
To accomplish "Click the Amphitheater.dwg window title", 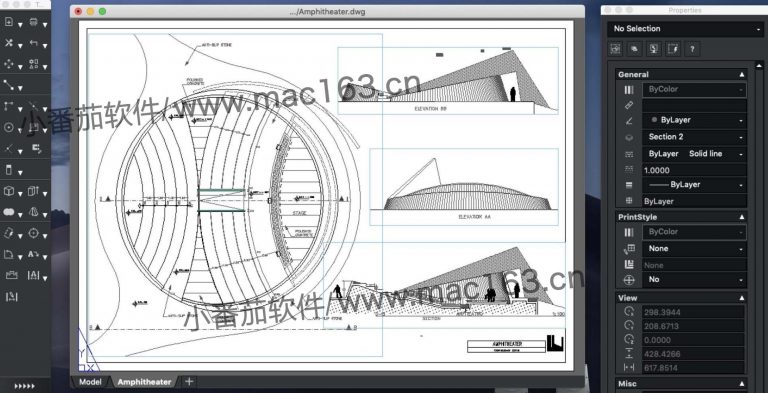I will [327, 11].
